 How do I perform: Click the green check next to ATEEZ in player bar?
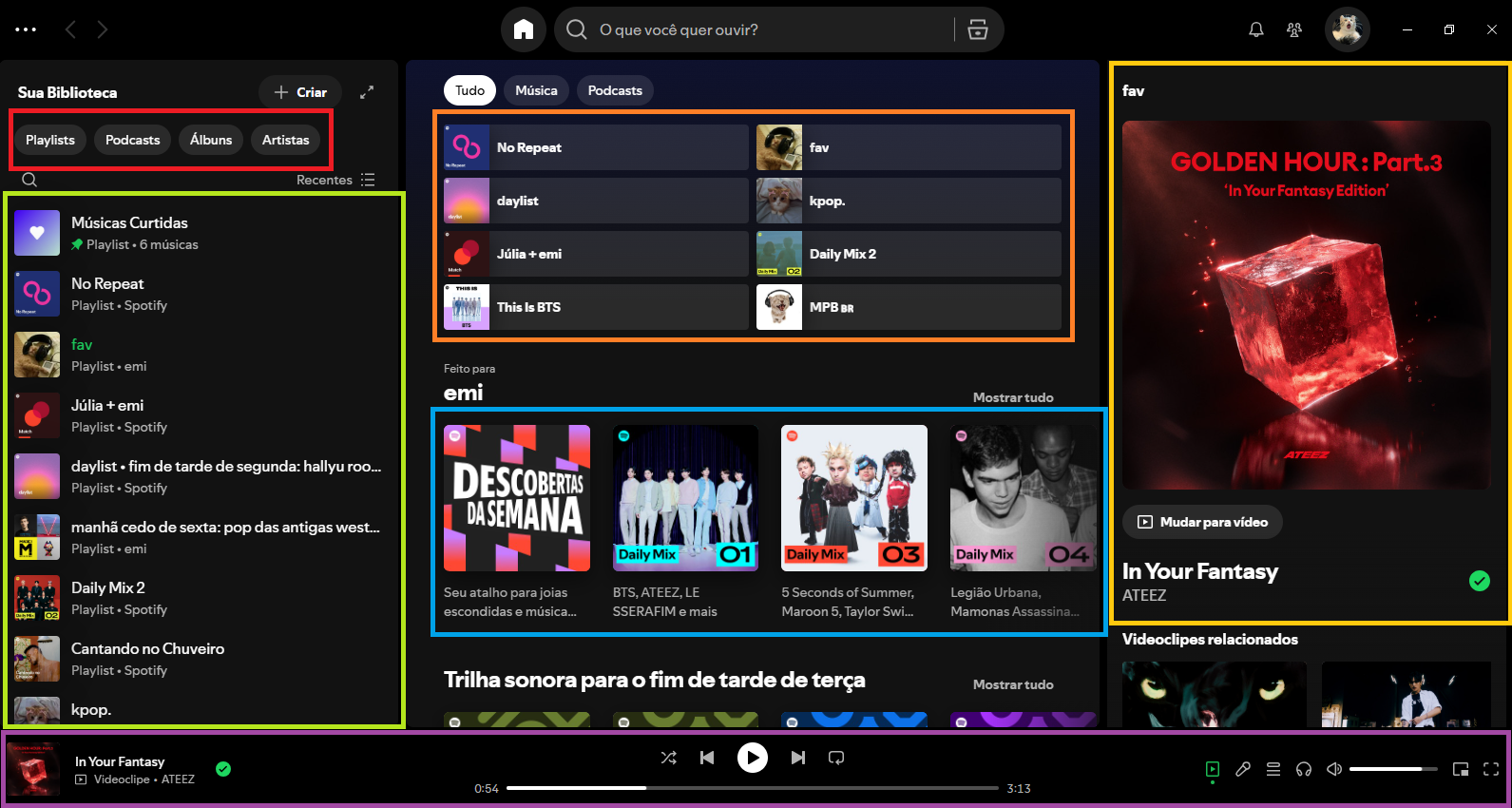223,769
